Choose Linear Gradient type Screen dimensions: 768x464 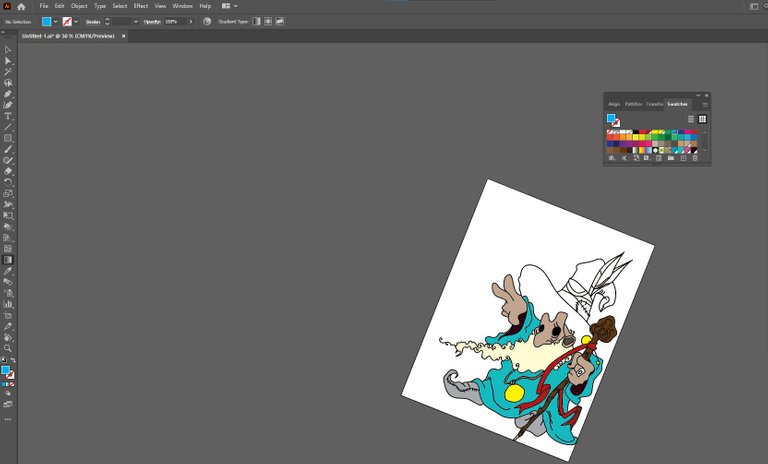tap(256, 22)
